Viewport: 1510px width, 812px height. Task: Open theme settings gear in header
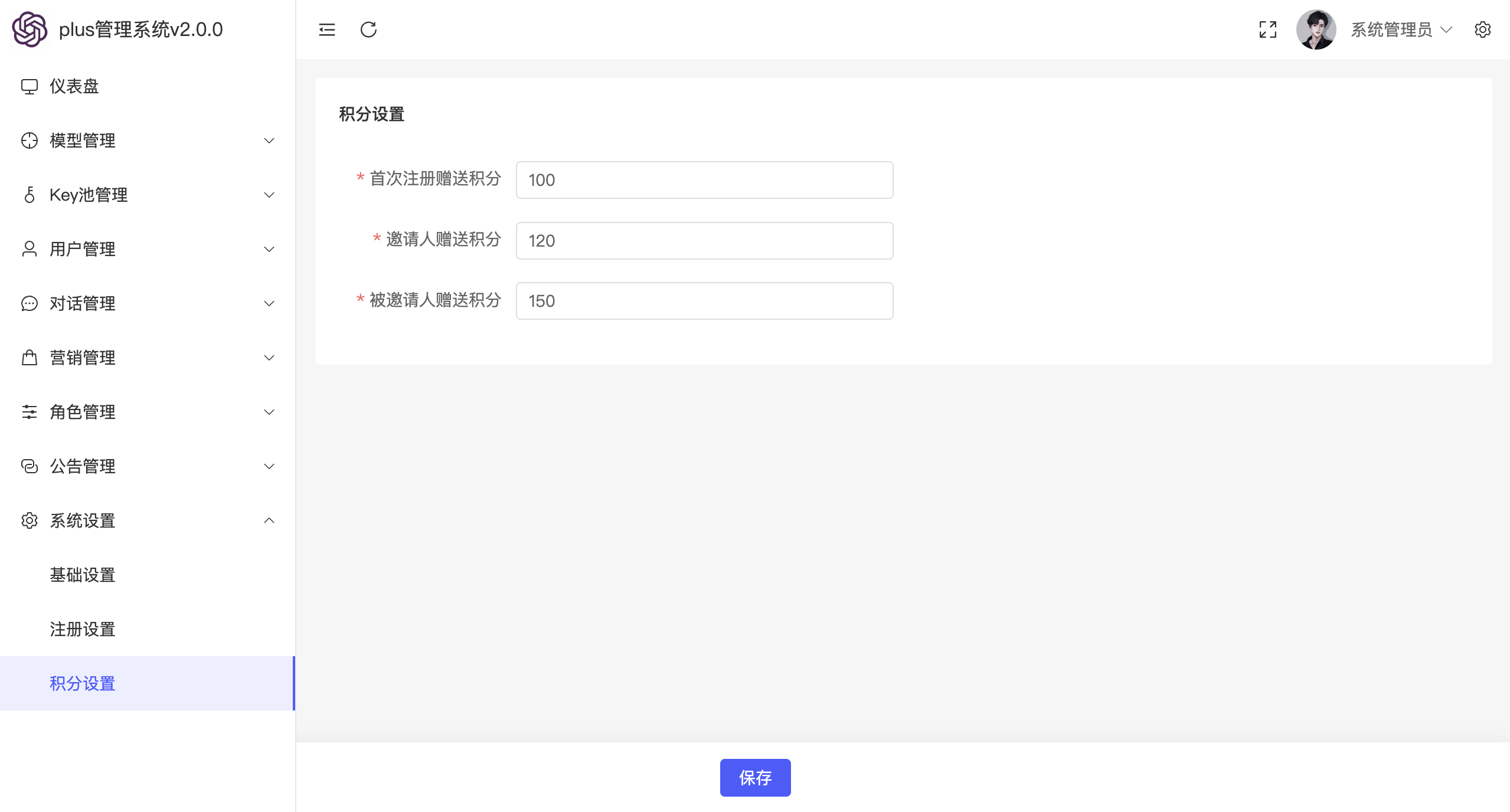click(1482, 30)
